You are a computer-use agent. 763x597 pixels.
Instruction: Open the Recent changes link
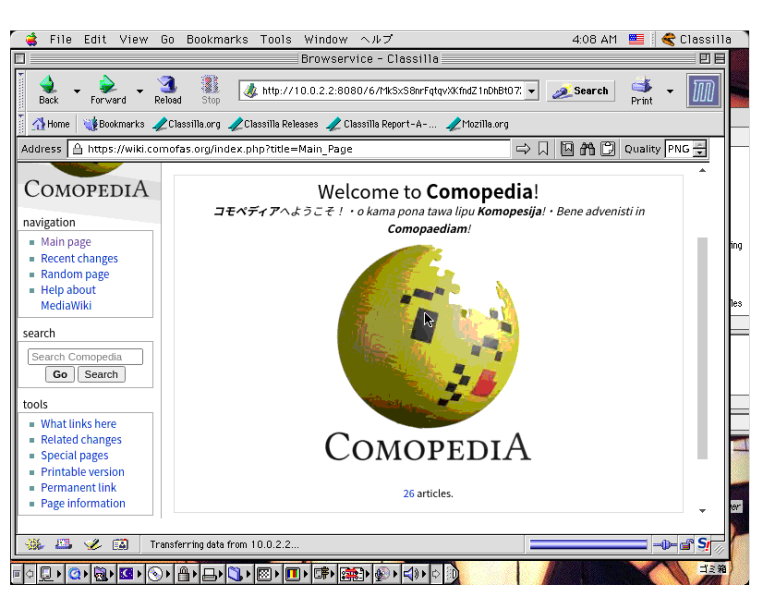point(79,258)
